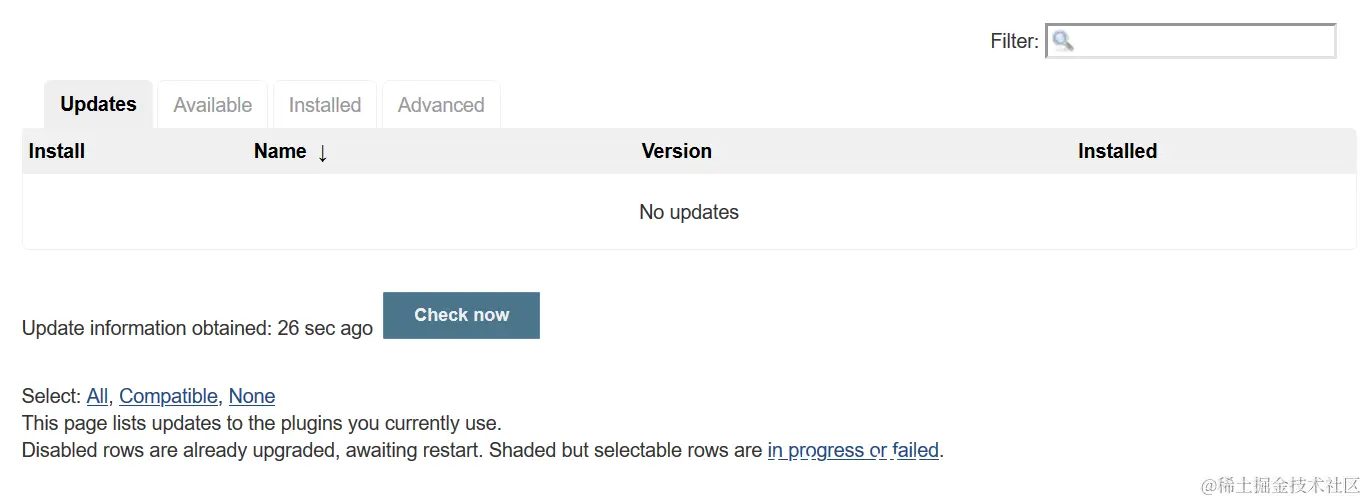Open the in progress or failed link
Viewport: 1367px width, 502px height.
click(852, 450)
